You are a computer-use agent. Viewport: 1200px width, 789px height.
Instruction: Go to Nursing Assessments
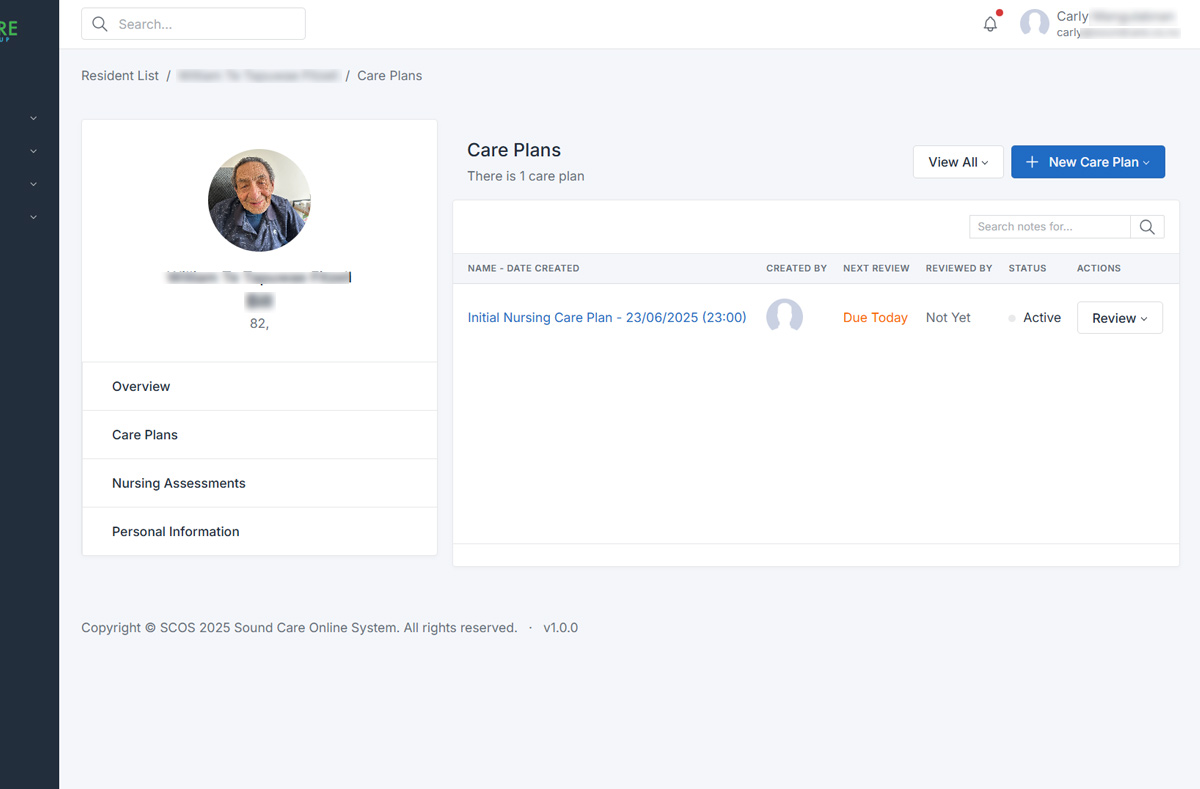(178, 483)
